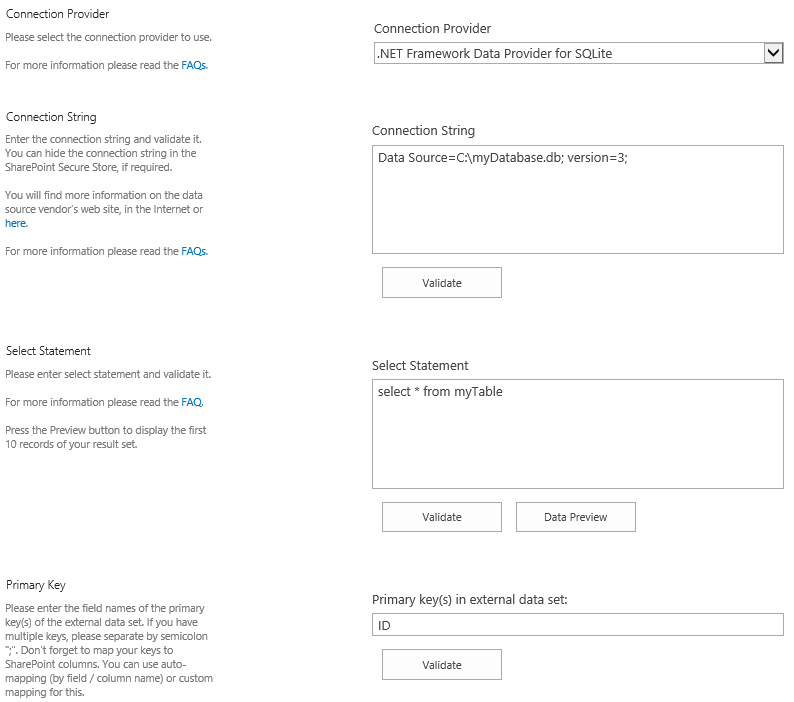
Task: Click the Primary Key heading in left column
Action: click(36, 585)
